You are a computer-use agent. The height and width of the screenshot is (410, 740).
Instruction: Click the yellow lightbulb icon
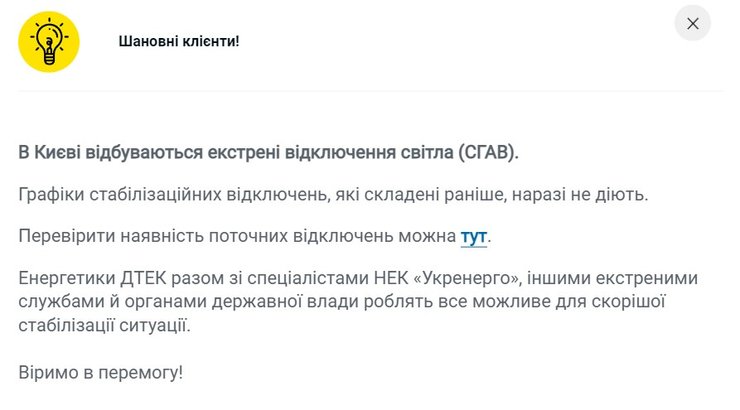(48, 41)
